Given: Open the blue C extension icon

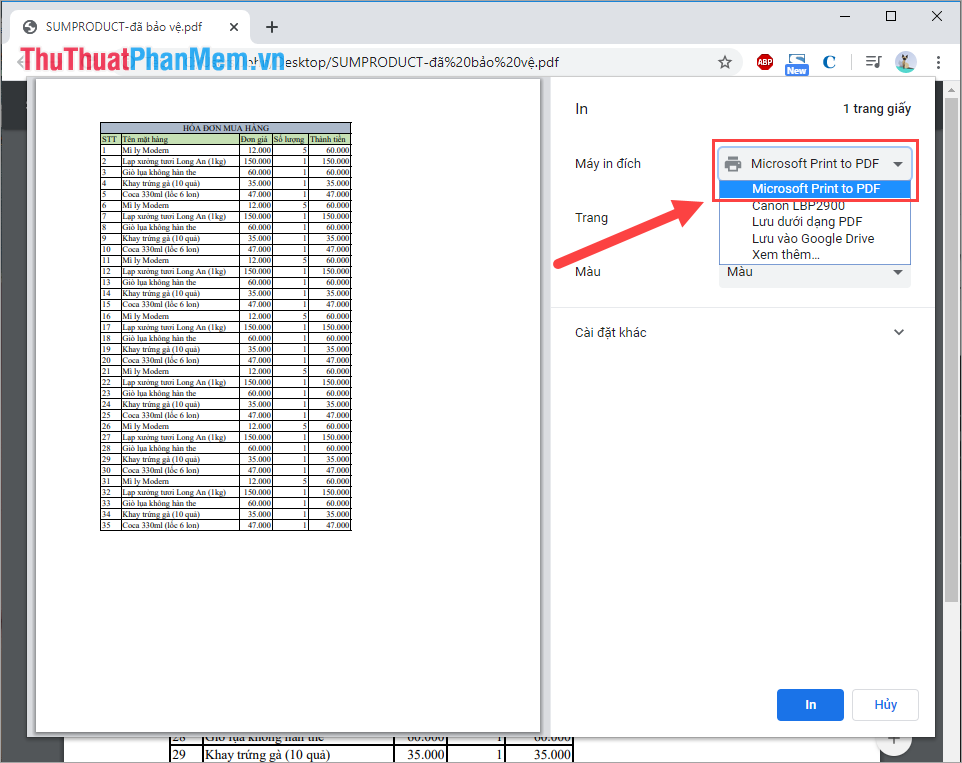Looking at the screenshot, I should pos(829,62).
